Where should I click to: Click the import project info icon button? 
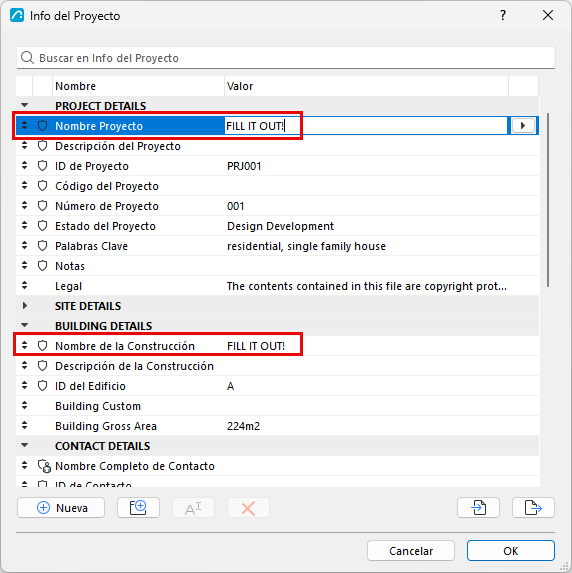[478, 508]
